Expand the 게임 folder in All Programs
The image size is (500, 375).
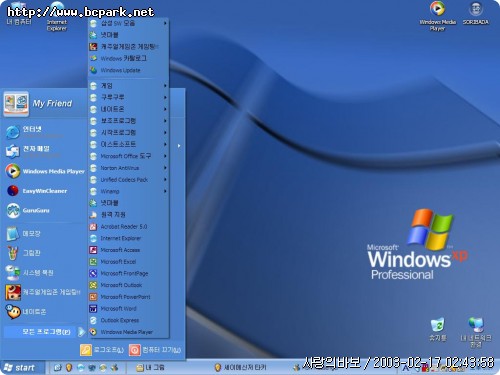pos(128,86)
